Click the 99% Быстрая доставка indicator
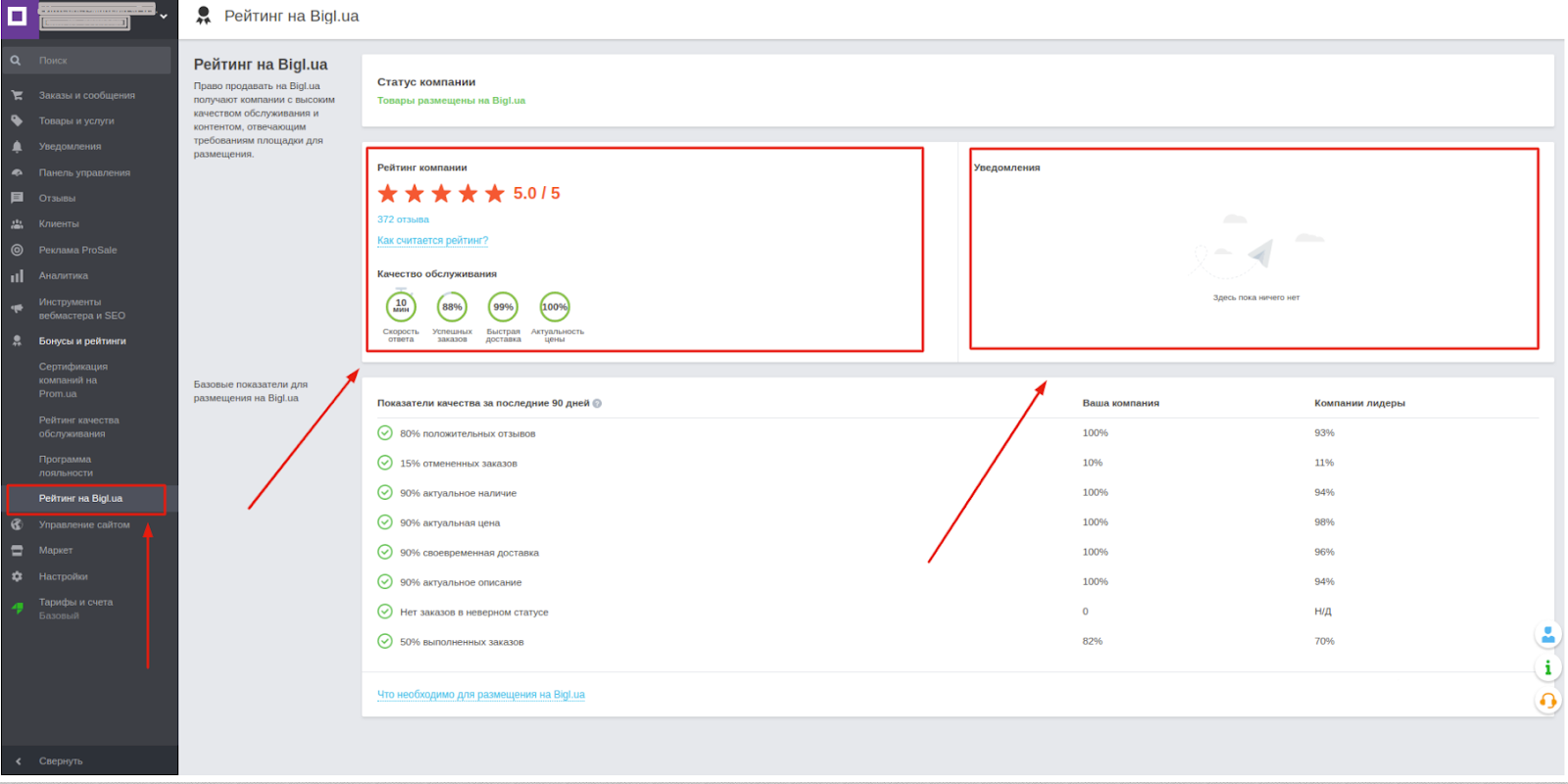This screenshot has height=784, width=1568. 503,316
